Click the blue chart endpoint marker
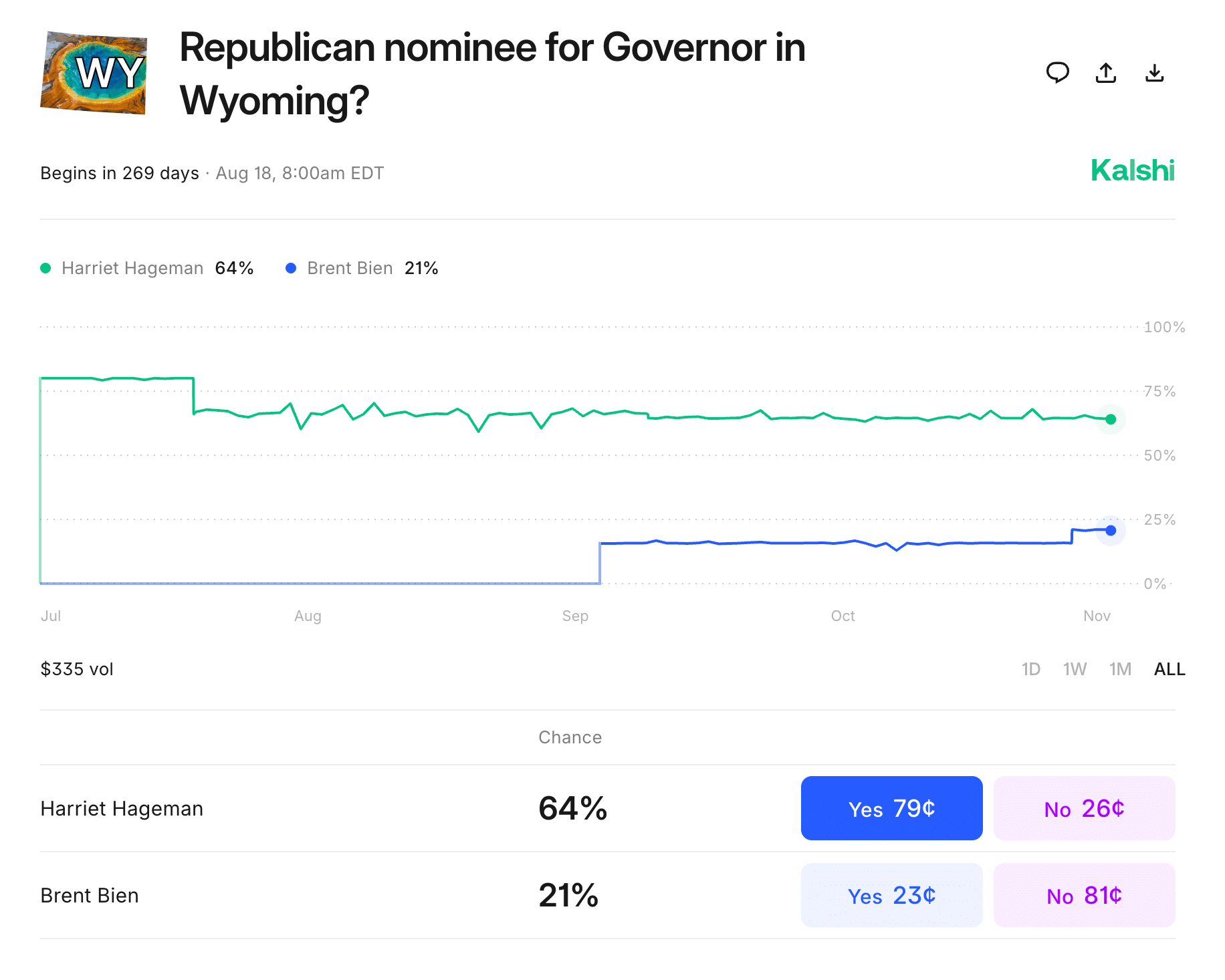Viewport: 1225px width, 980px height. click(x=1111, y=530)
